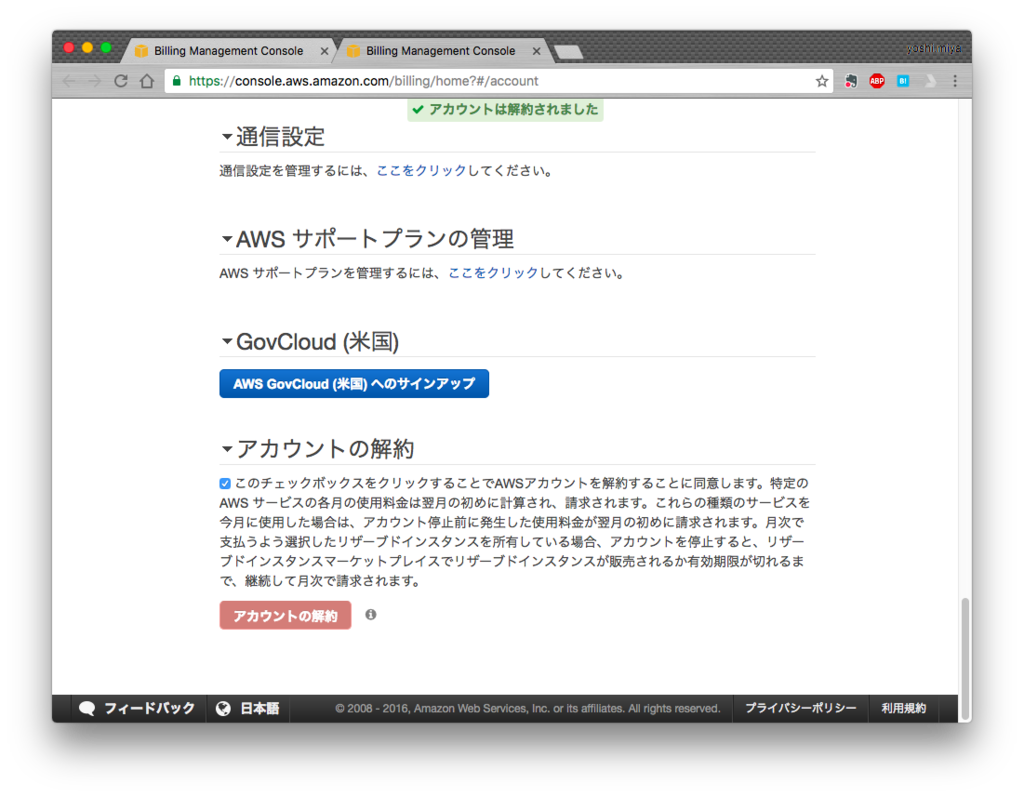Click the red アカウントの解約 button
The image size is (1024, 797).
285,615
